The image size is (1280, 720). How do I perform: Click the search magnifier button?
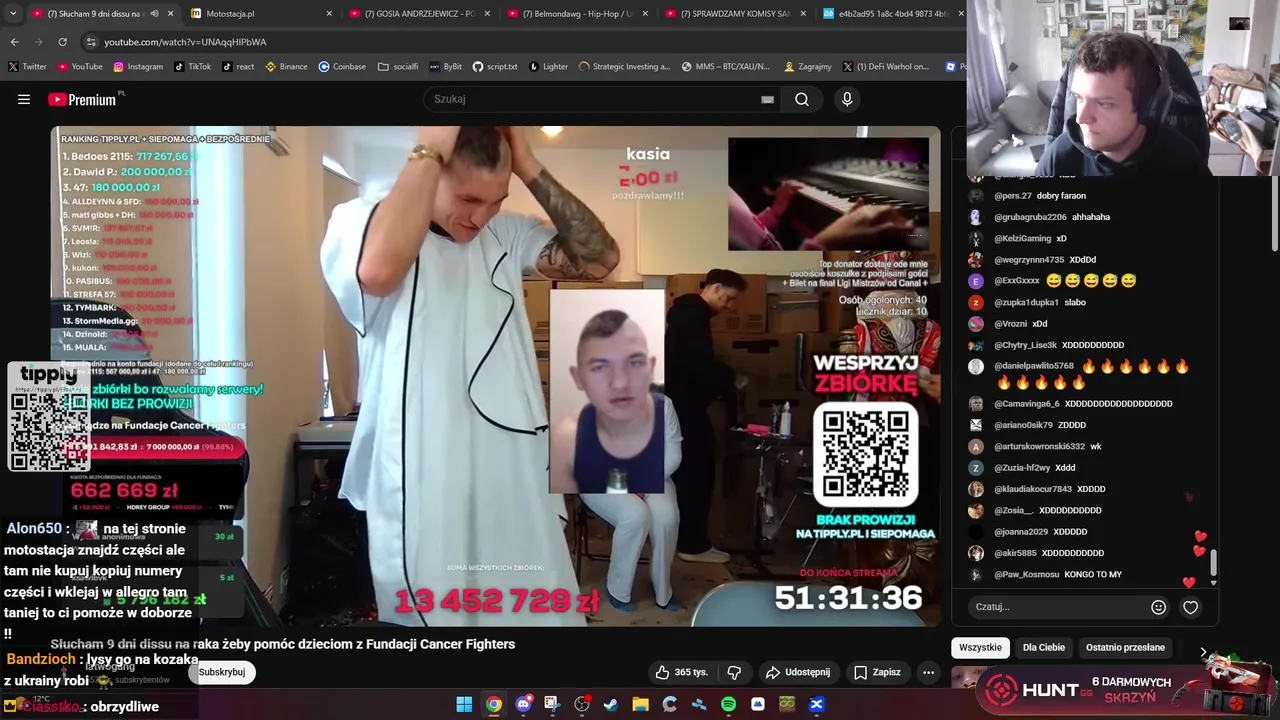802,99
